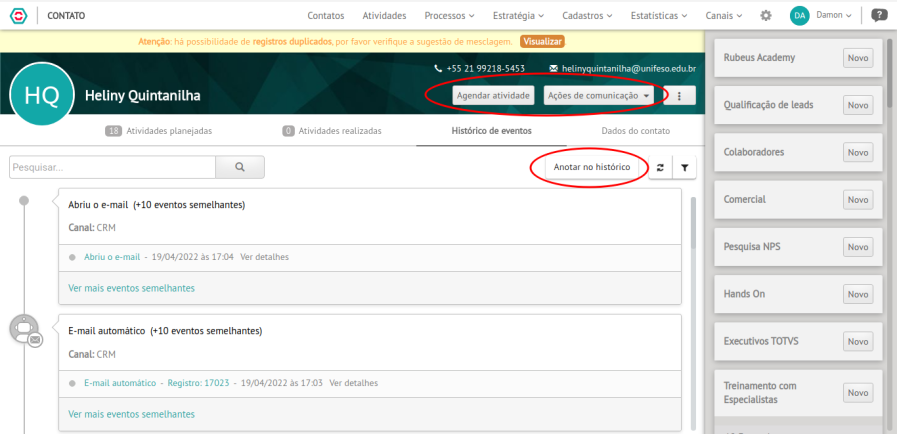This screenshot has width=897, height=434.
Task: Open the Registro: 17023 link
Action: tap(199, 383)
